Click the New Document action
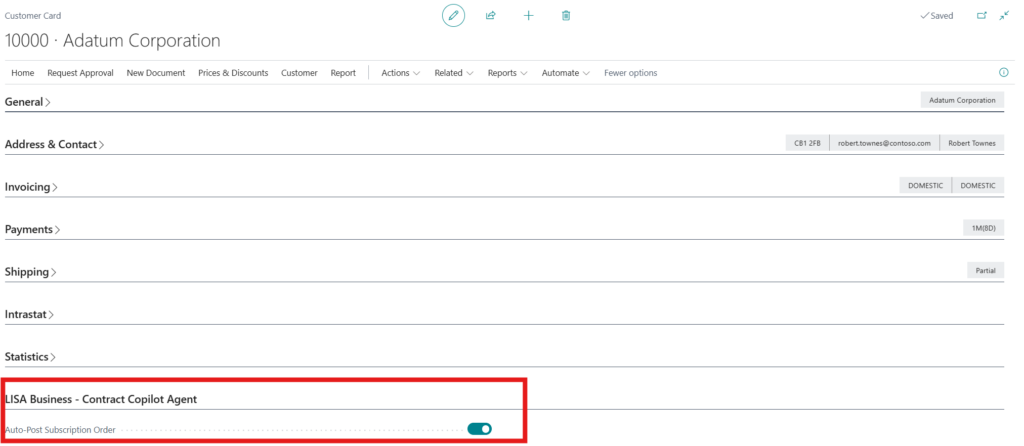The width and height of the screenshot is (1024, 446). coord(155,73)
